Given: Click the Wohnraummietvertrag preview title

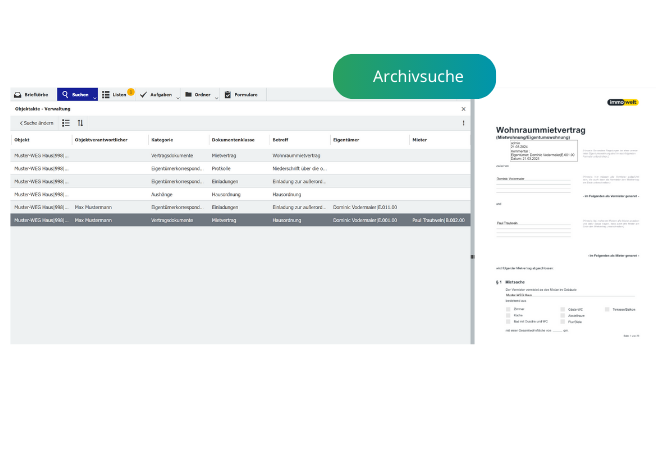Looking at the screenshot, I should click(x=540, y=130).
